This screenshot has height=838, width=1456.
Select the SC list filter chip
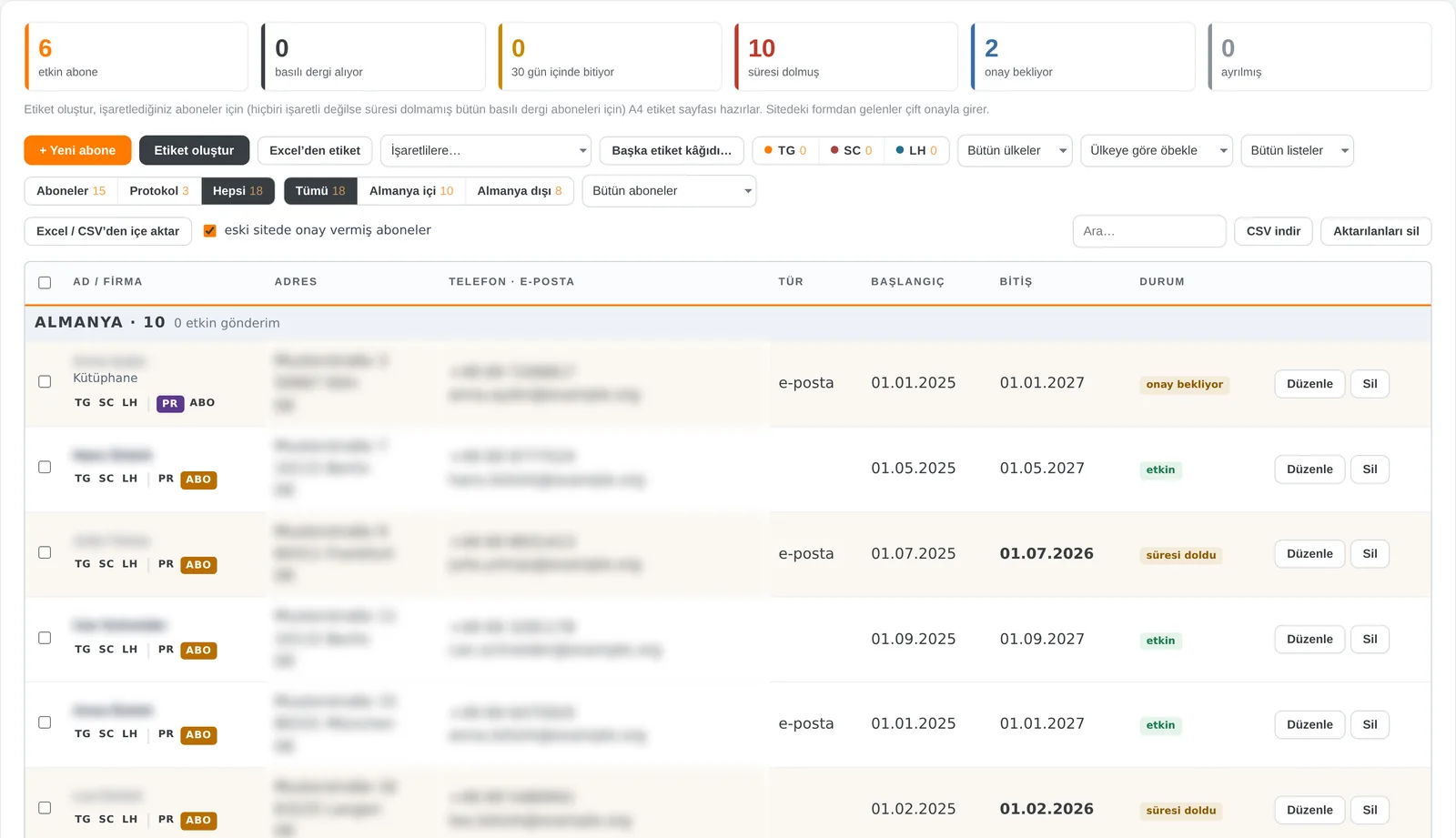(x=851, y=151)
